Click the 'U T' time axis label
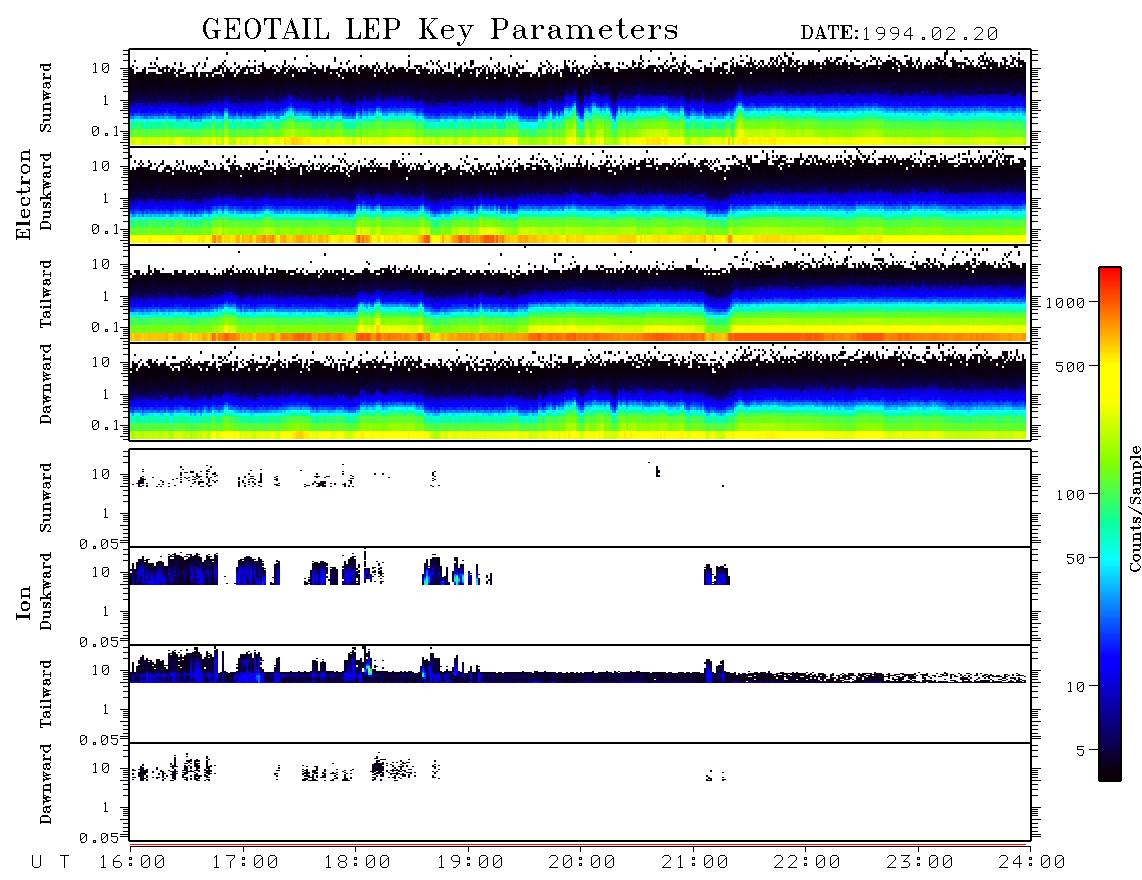This screenshot has width=1142, height=880. [50, 863]
